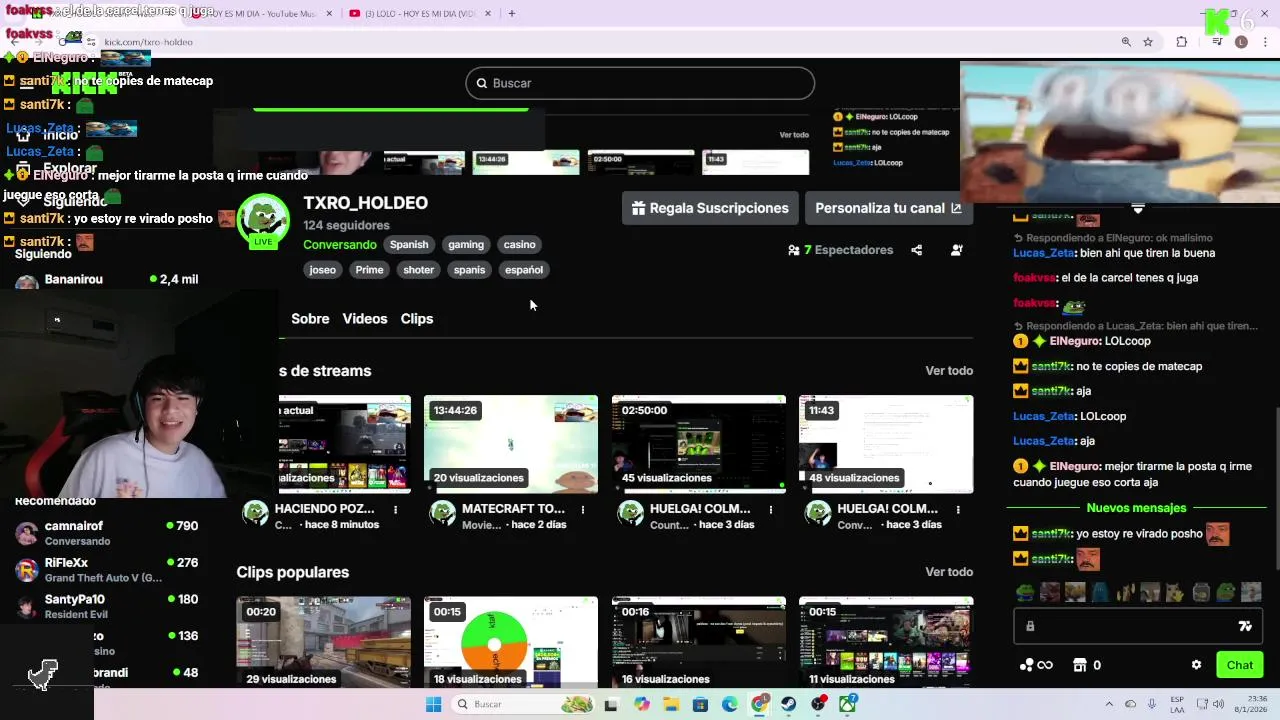Viewport: 1280px width, 720px height.
Task: Select the gaming tag
Action: [466, 245]
